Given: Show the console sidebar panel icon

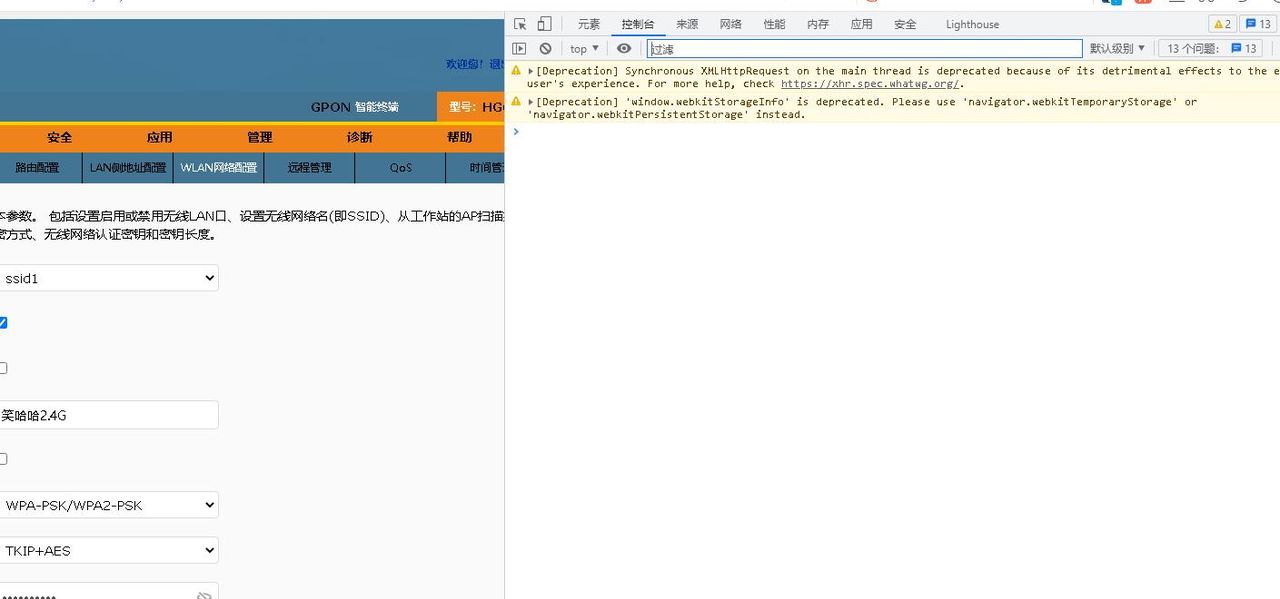Looking at the screenshot, I should pyautogui.click(x=519, y=48).
